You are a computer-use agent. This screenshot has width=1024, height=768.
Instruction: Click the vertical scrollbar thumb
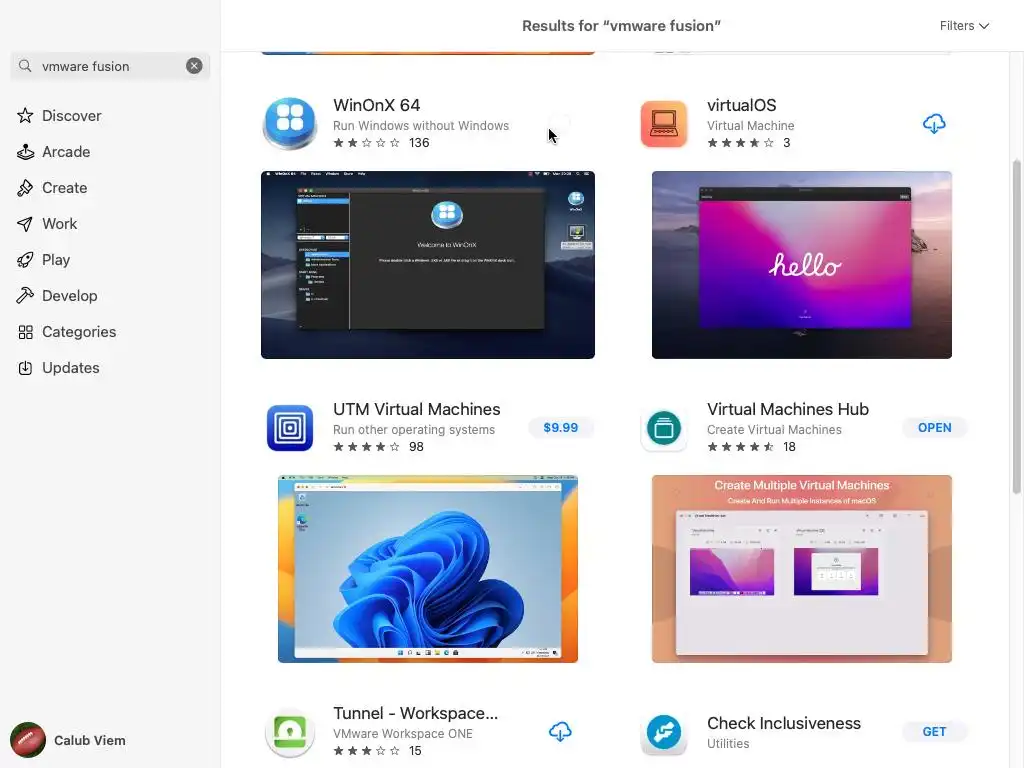[1016, 327]
